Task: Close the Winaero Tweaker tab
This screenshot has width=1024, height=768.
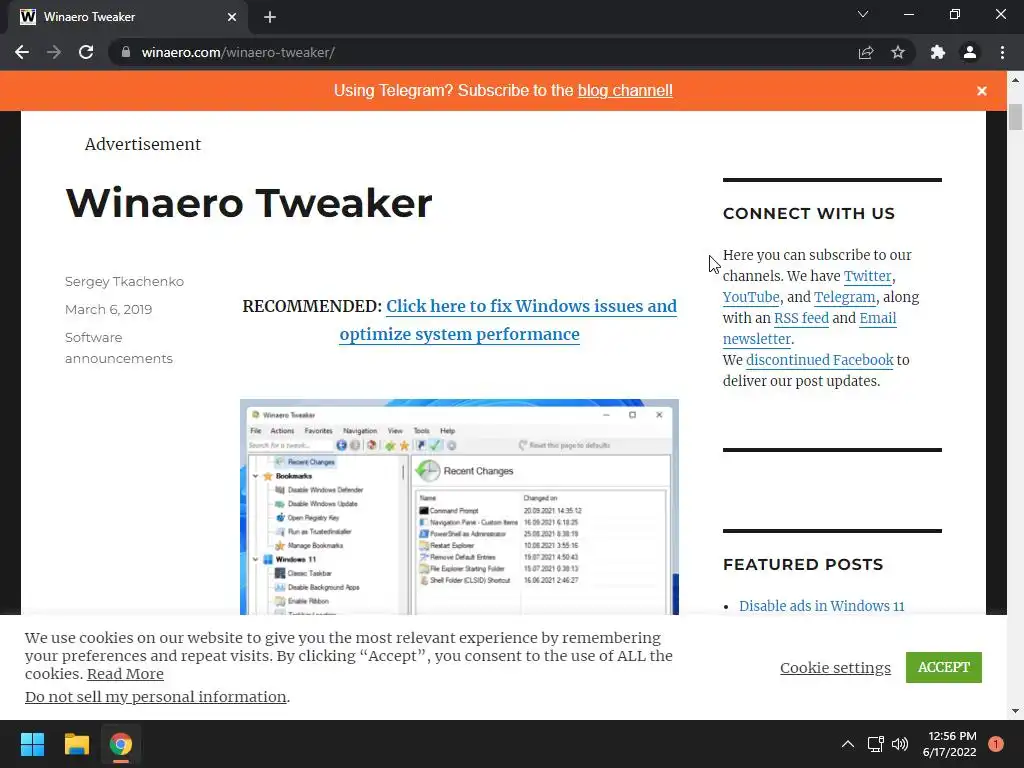Action: tap(232, 17)
